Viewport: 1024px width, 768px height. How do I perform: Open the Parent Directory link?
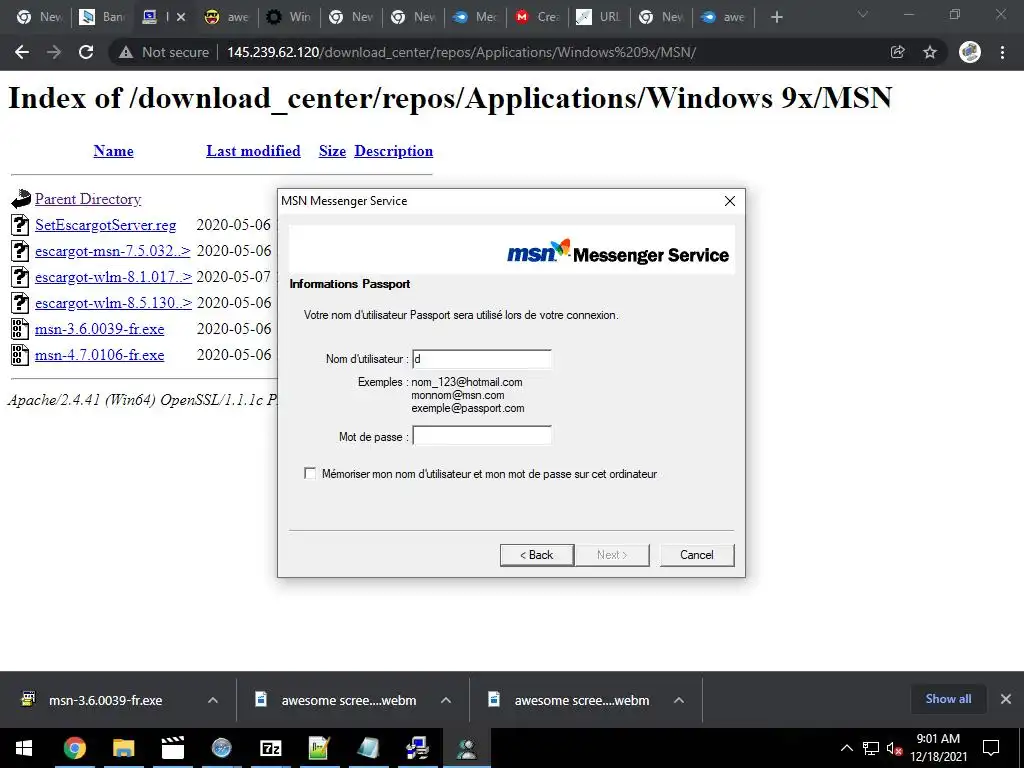pyautogui.click(x=88, y=199)
